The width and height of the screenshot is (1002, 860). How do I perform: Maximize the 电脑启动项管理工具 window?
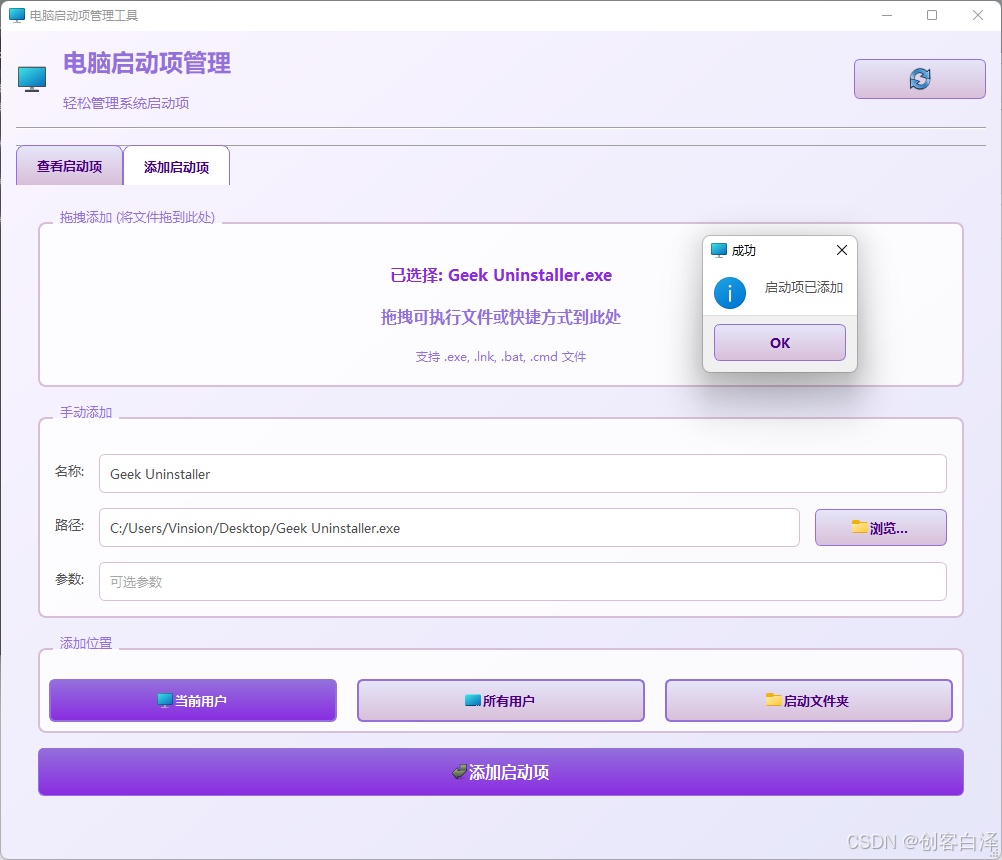(x=932, y=15)
